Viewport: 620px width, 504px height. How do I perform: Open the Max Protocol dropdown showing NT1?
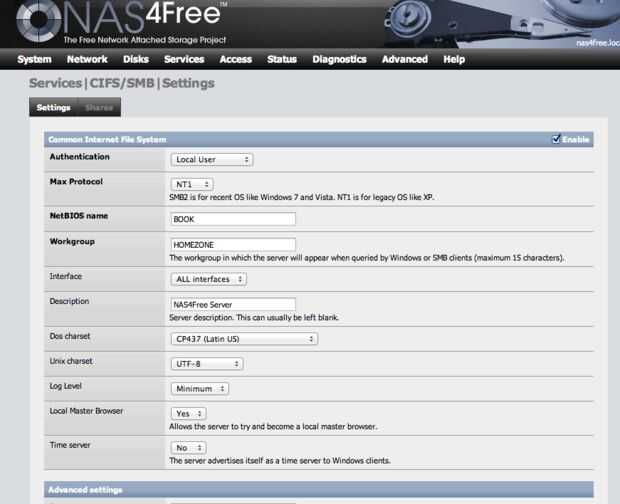192,185
